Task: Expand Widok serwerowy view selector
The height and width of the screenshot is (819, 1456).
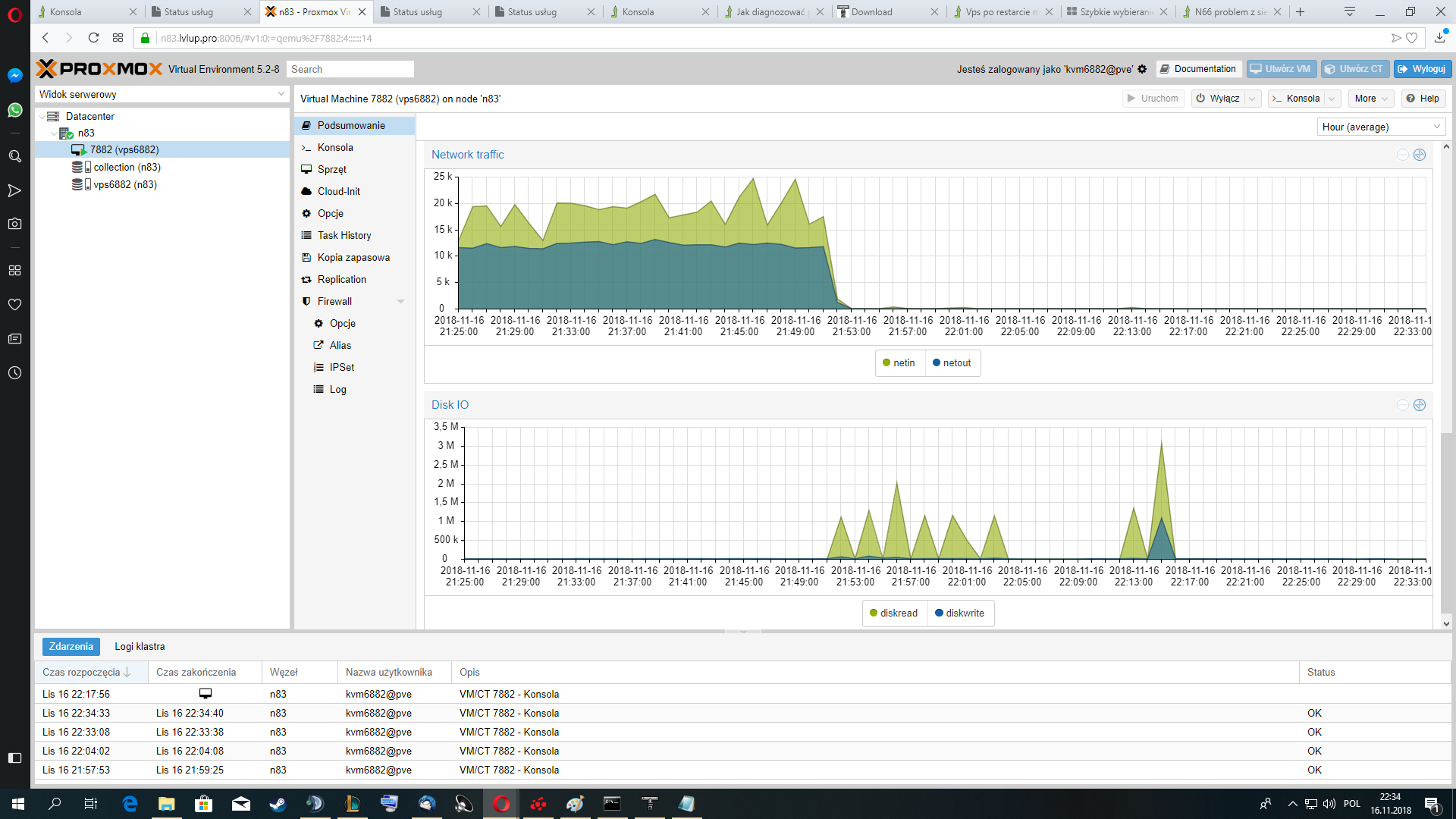Action: pyautogui.click(x=162, y=95)
